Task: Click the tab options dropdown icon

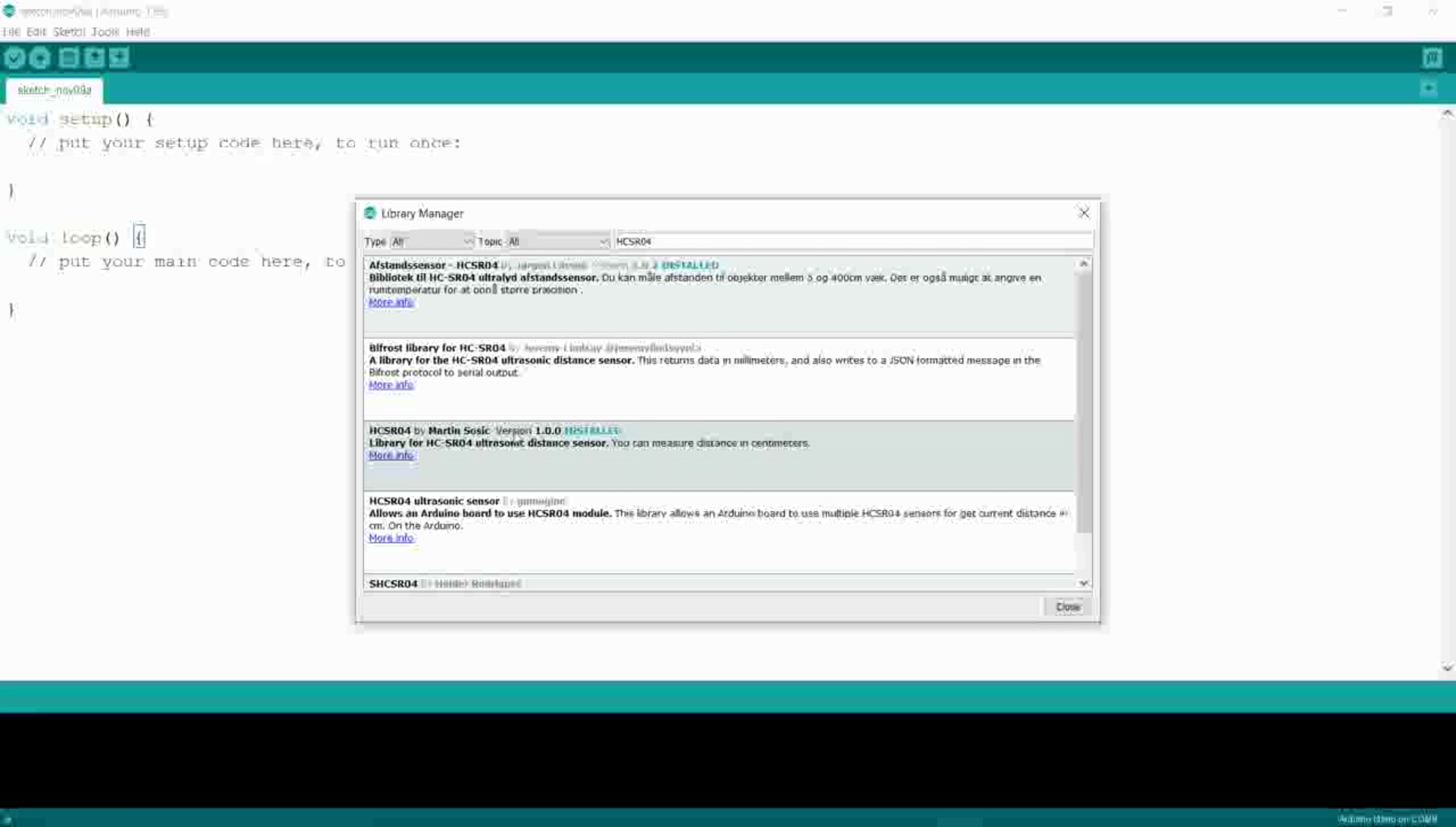Action: click(x=1429, y=89)
